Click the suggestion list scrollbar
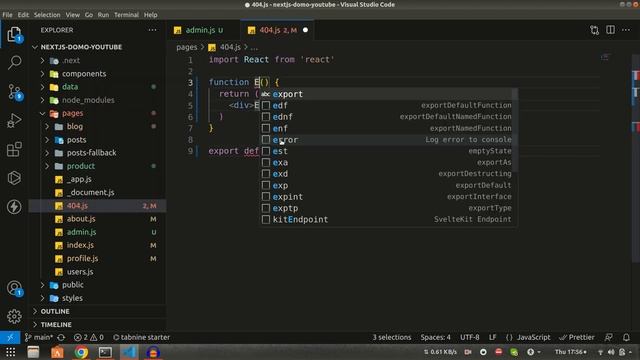The height and width of the screenshot is (360, 640). coord(516,130)
